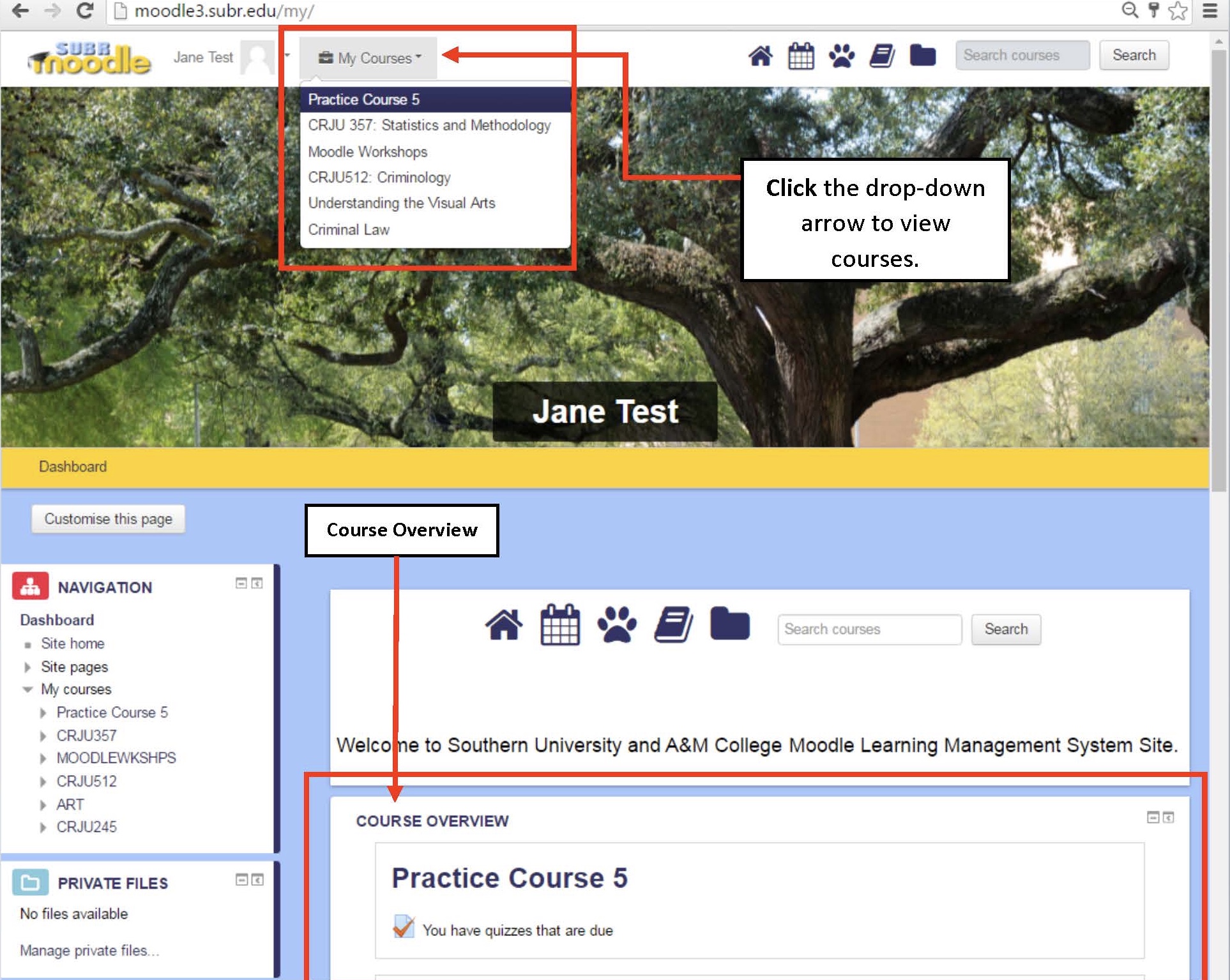
Task: Click the book icon in top header
Action: (882, 56)
